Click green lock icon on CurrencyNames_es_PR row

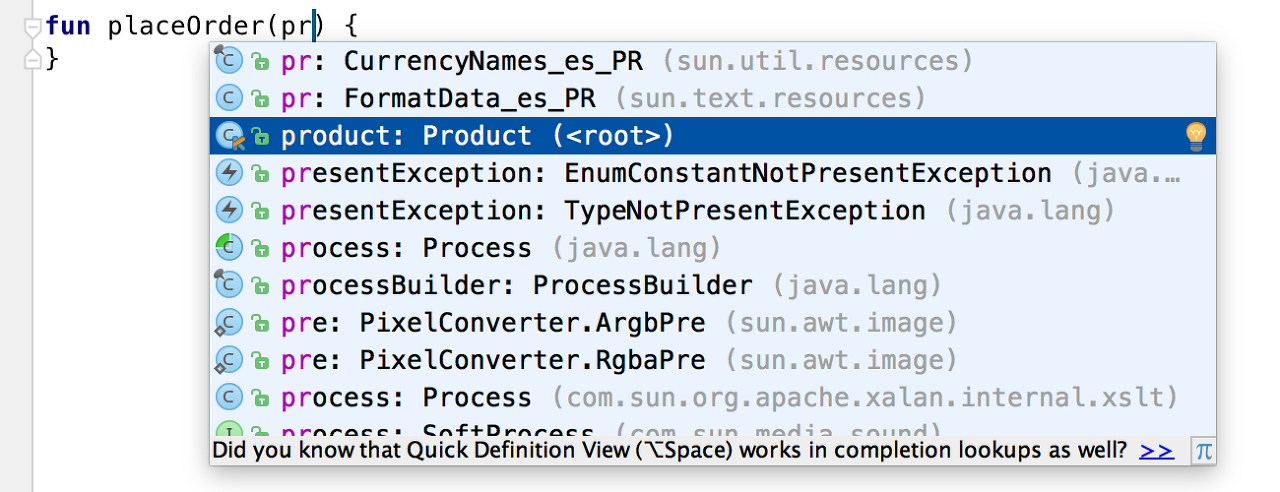[260, 62]
